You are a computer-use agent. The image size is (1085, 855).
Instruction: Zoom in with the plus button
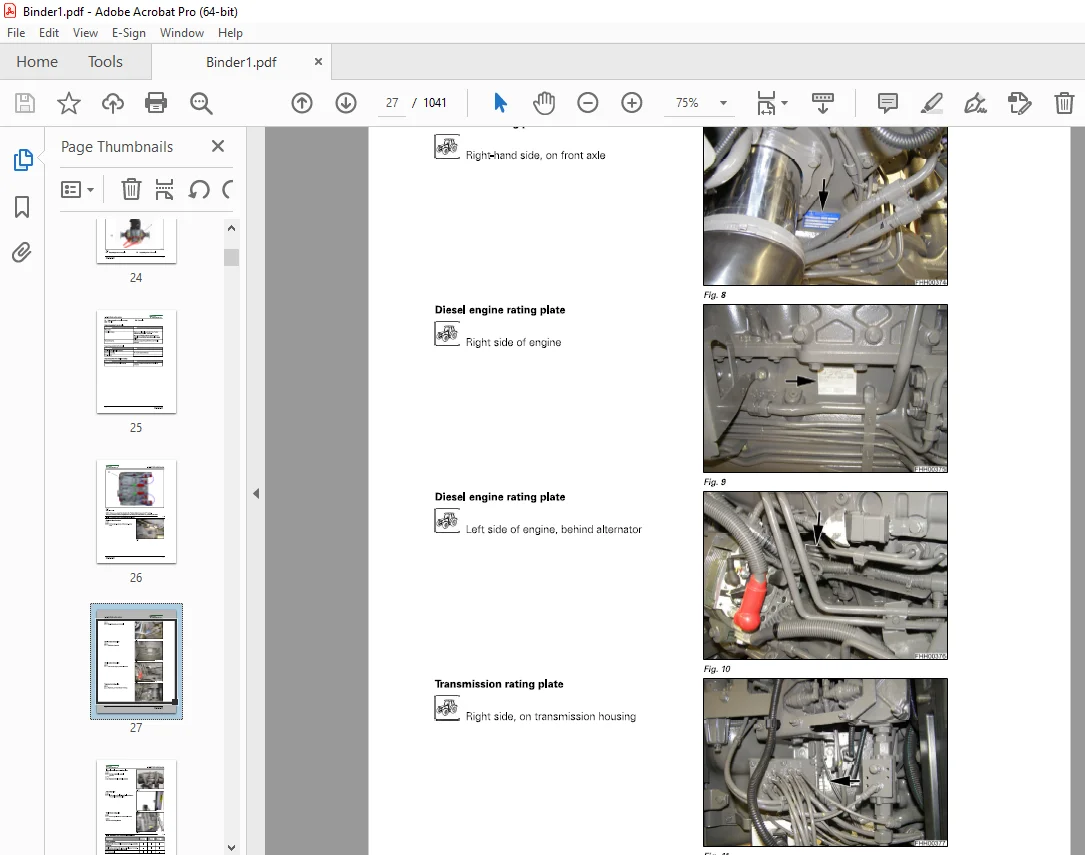632,103
